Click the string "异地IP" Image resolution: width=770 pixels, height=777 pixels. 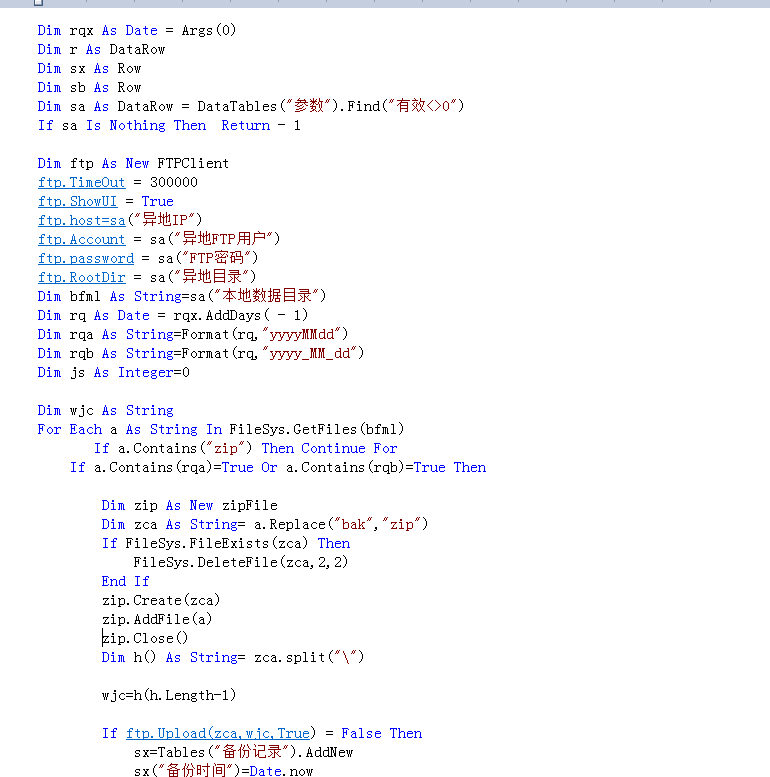(x=165, y=220)
